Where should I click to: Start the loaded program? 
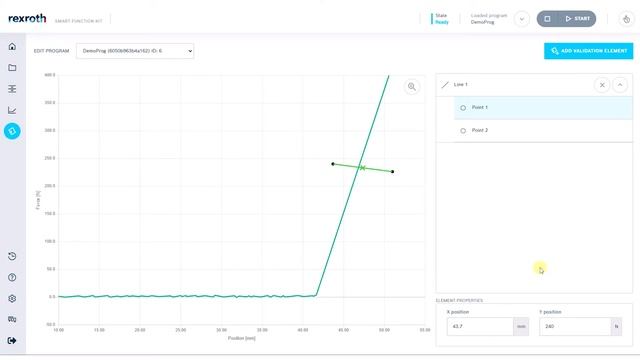pos(578,19)
